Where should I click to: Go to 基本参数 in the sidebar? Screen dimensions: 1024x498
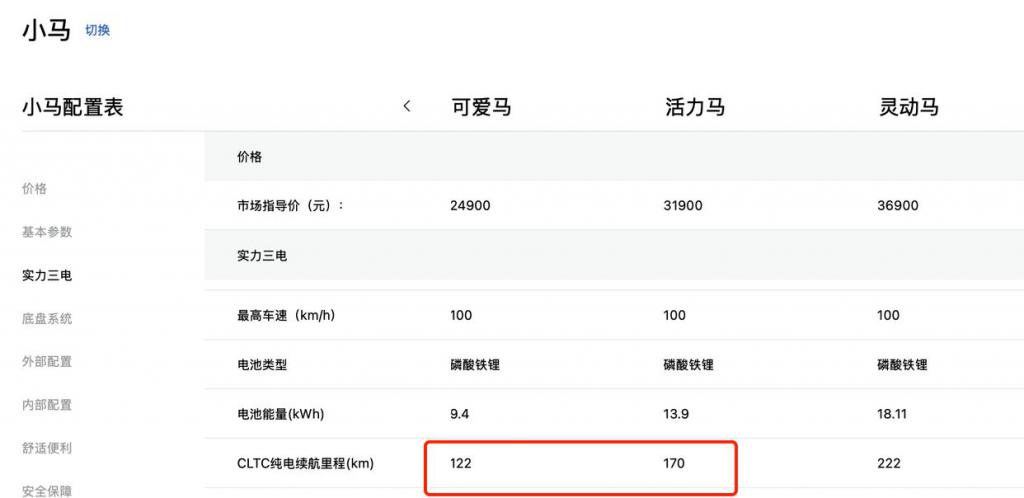point(47,232)
